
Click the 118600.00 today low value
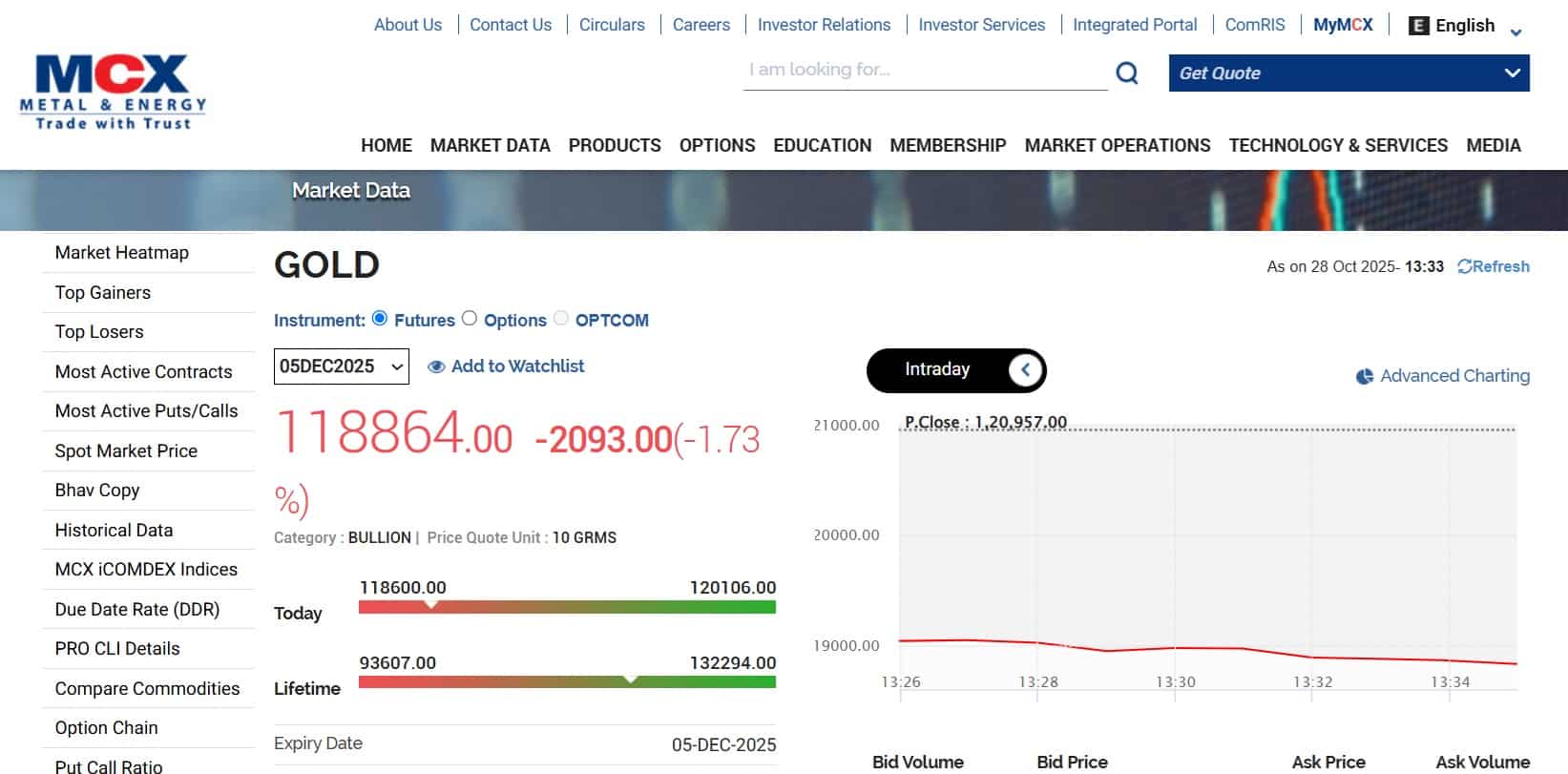click(x=403, y=588)
